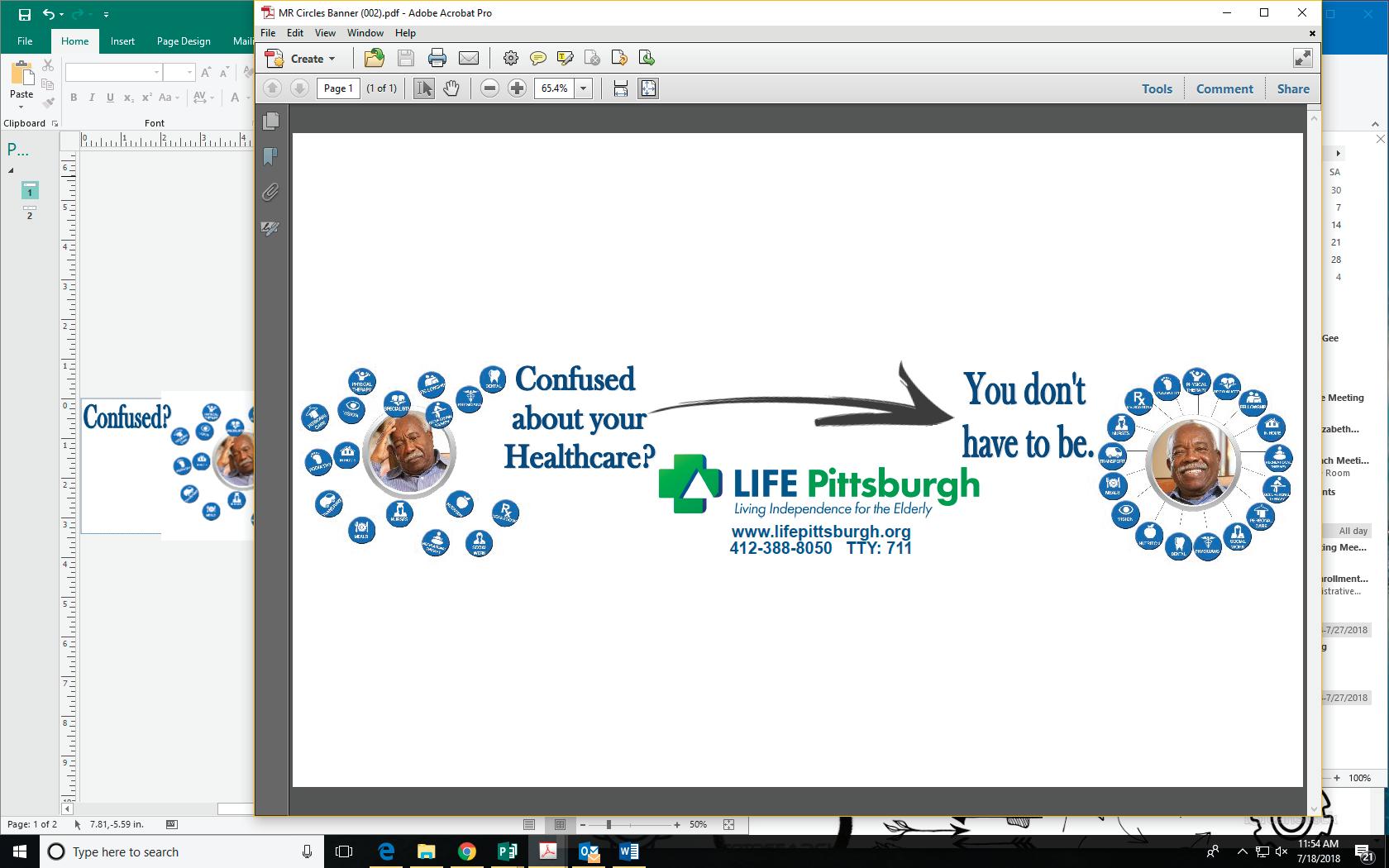Select the highlight text tool
The width and height of the screenshot is (1389, 868).
tap(566, 58)
